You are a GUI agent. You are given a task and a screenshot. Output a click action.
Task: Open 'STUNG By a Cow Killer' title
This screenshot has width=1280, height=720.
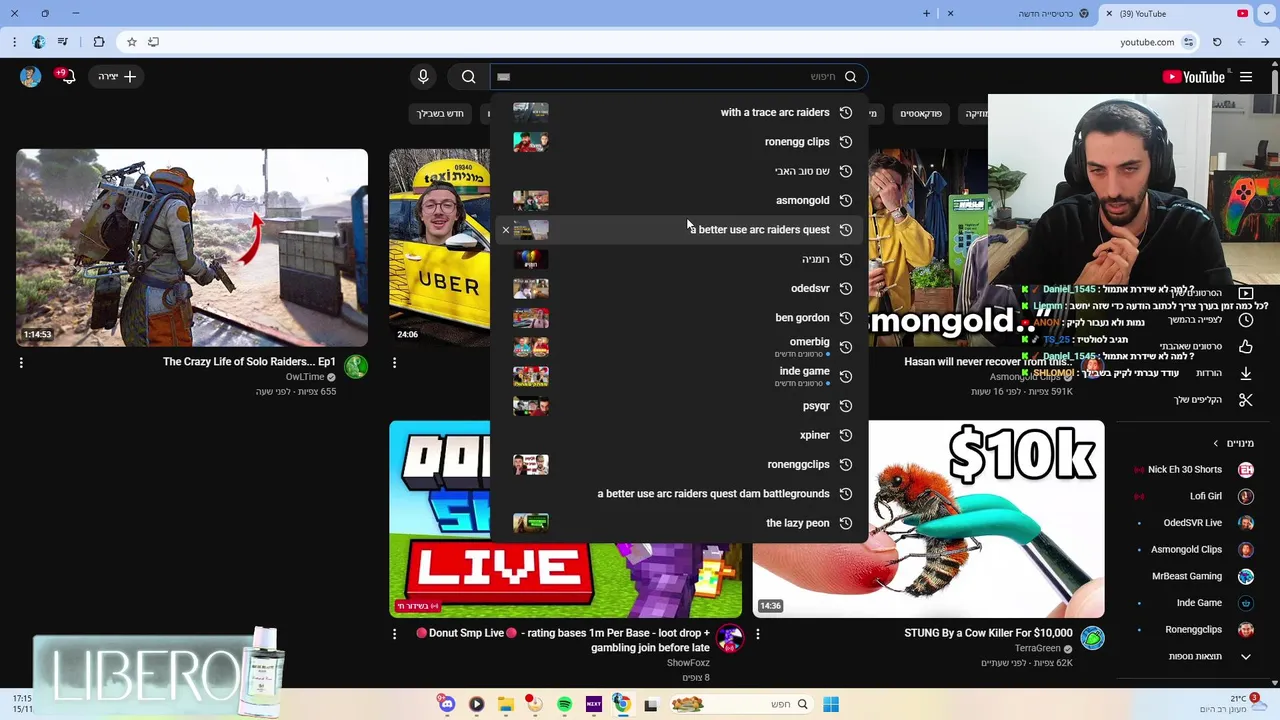pos(988,633)
